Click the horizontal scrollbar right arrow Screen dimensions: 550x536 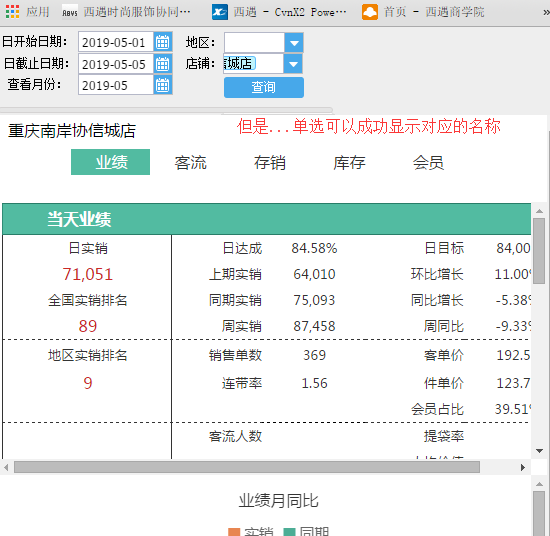(x=523, y=467)
